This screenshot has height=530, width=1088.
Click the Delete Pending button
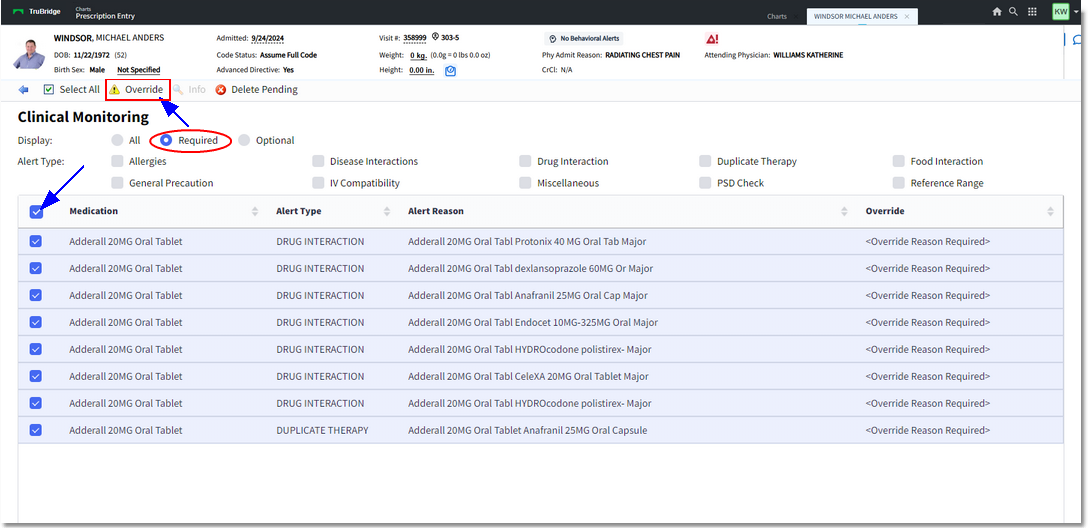coord(257,89)
